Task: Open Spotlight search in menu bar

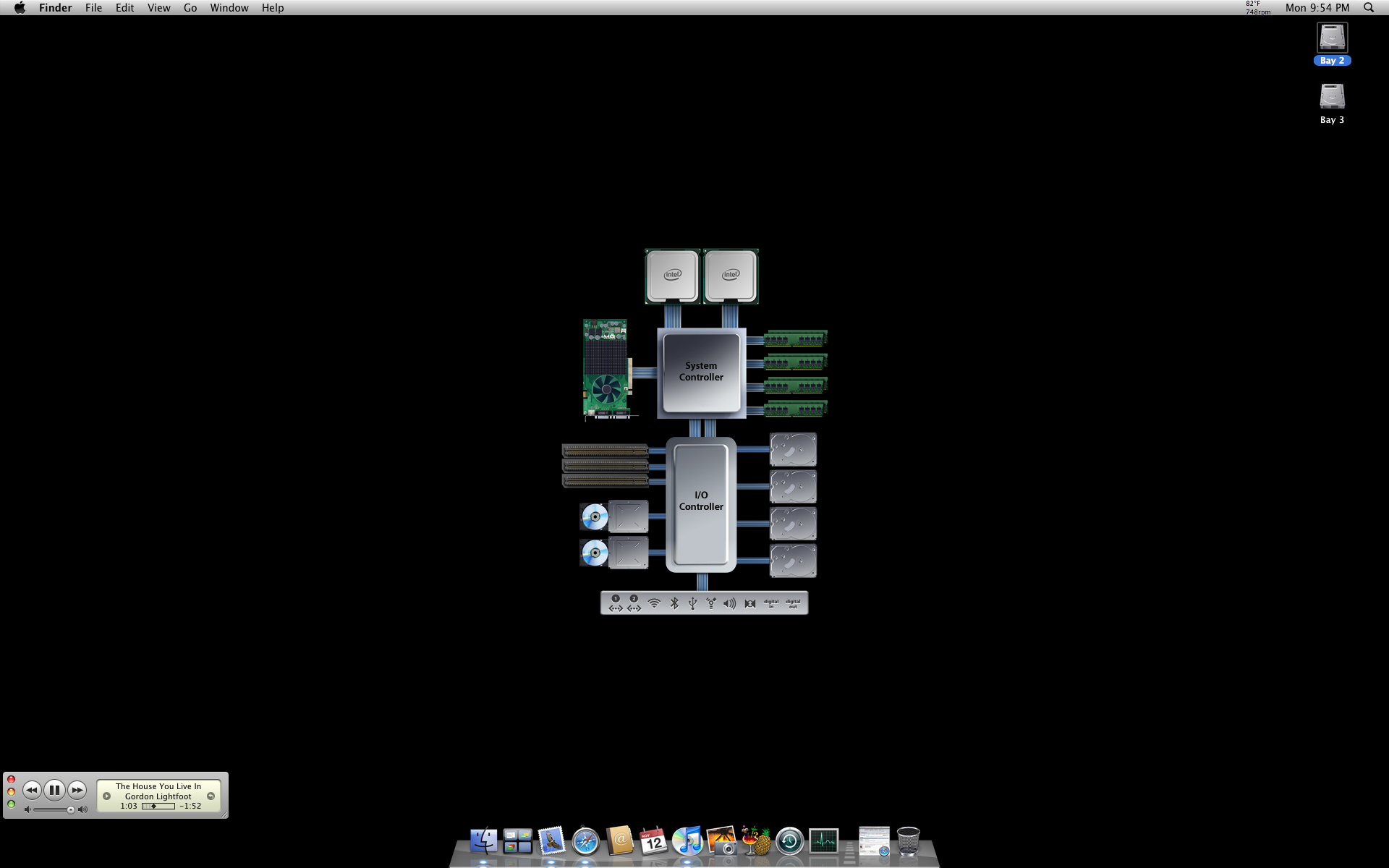Action: [x=1368, y=8]
